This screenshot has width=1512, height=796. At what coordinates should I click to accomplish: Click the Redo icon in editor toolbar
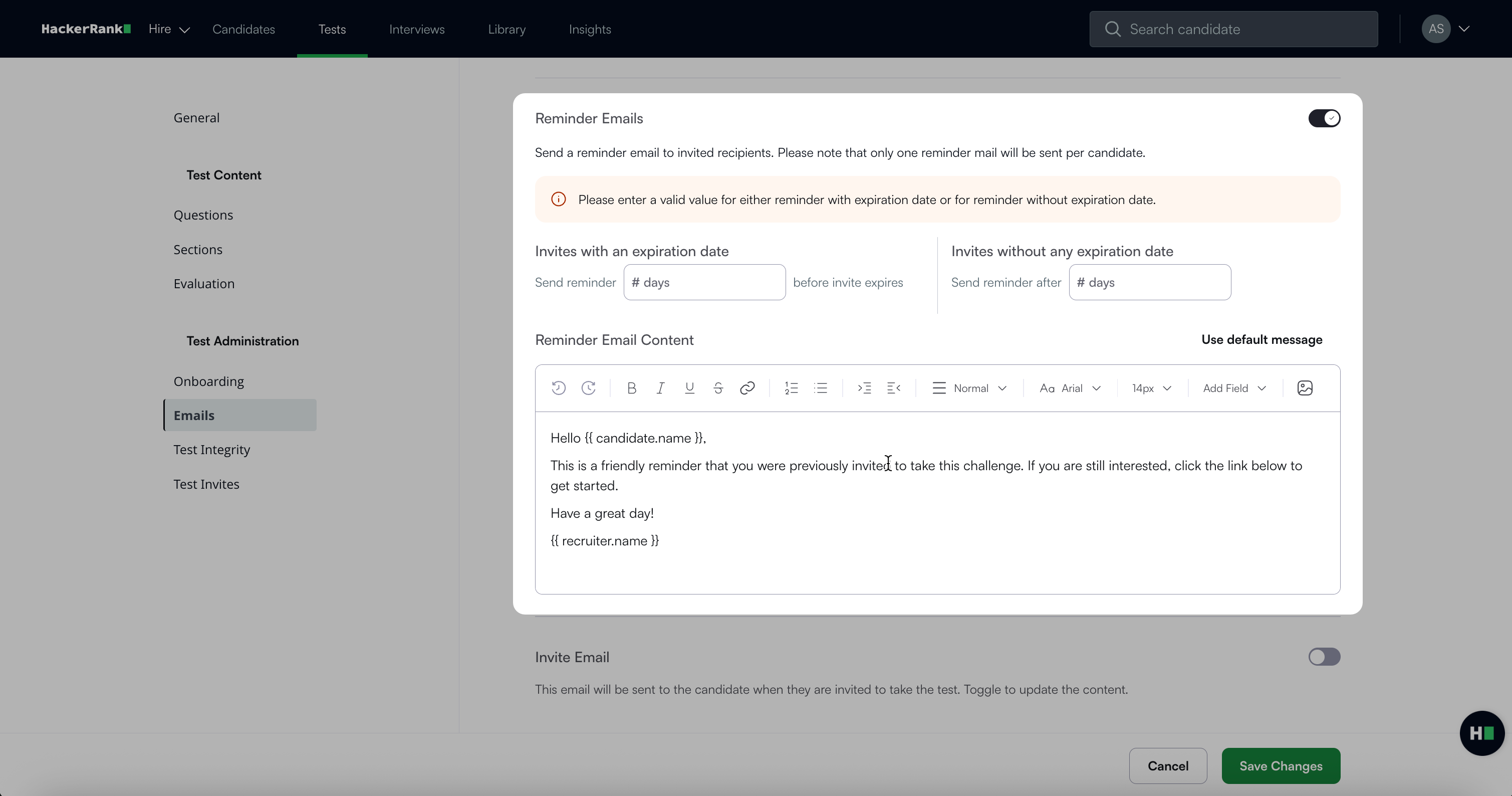pyautogui.click(x=588, y=388)
